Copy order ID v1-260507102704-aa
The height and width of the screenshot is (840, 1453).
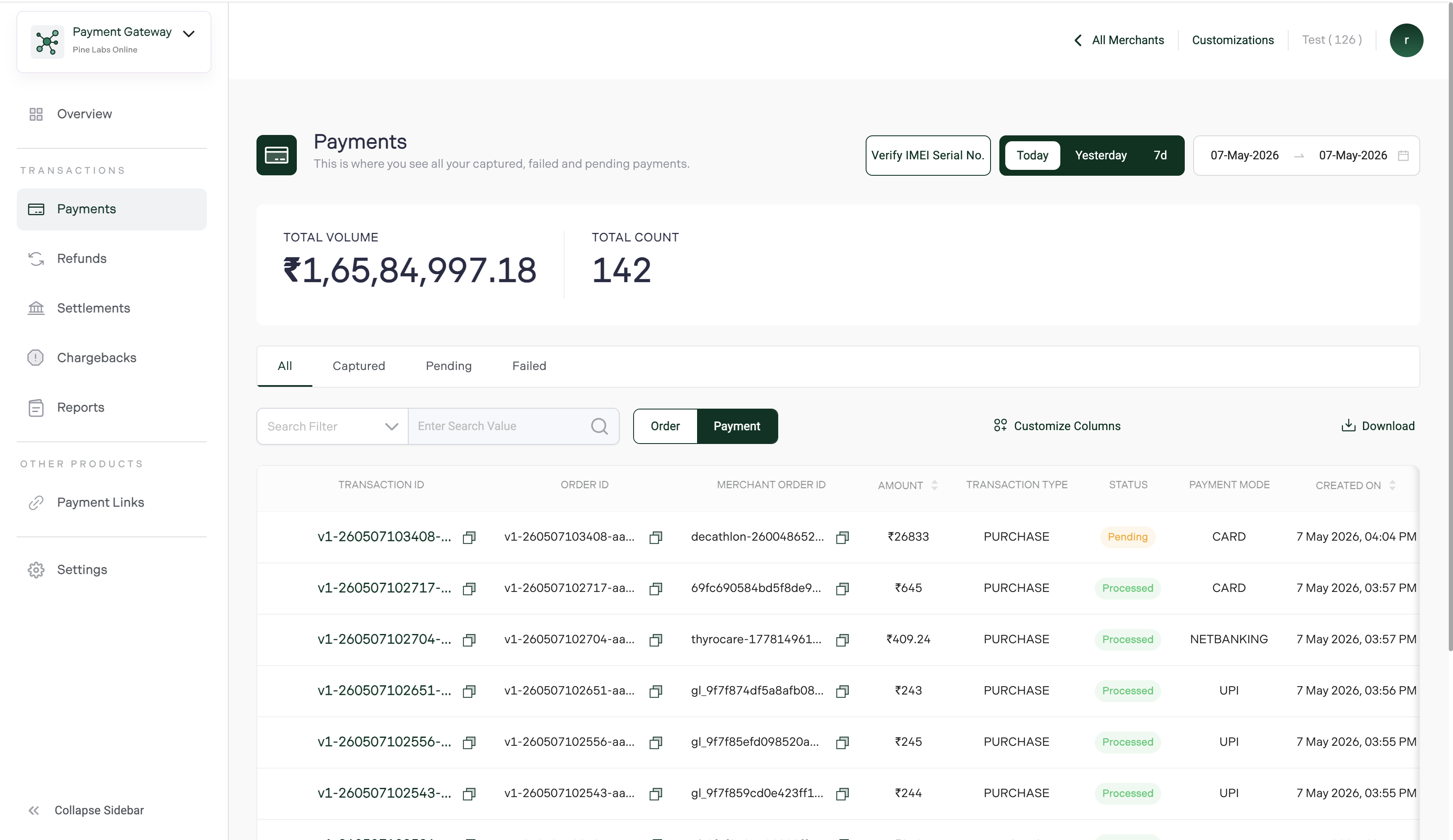coord(655,640)
